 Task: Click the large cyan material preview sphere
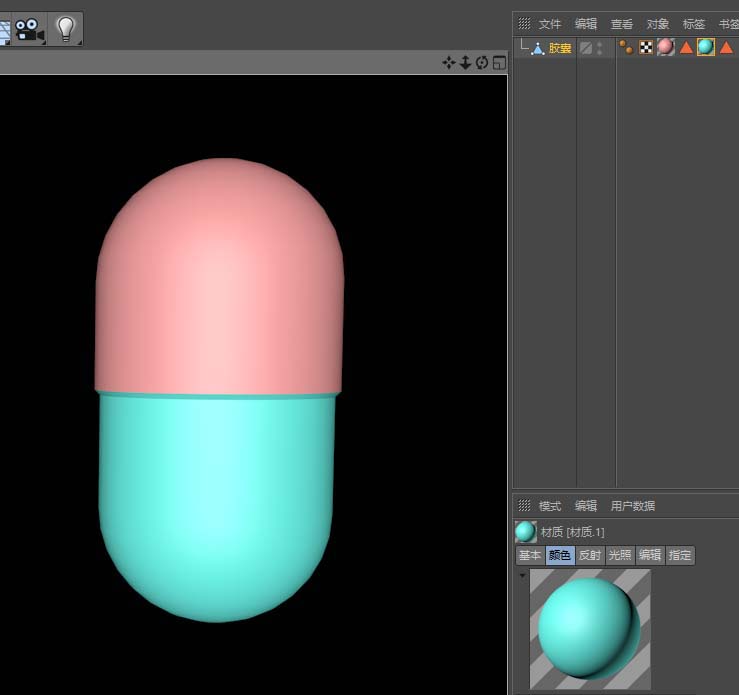[x=589, y=629]
